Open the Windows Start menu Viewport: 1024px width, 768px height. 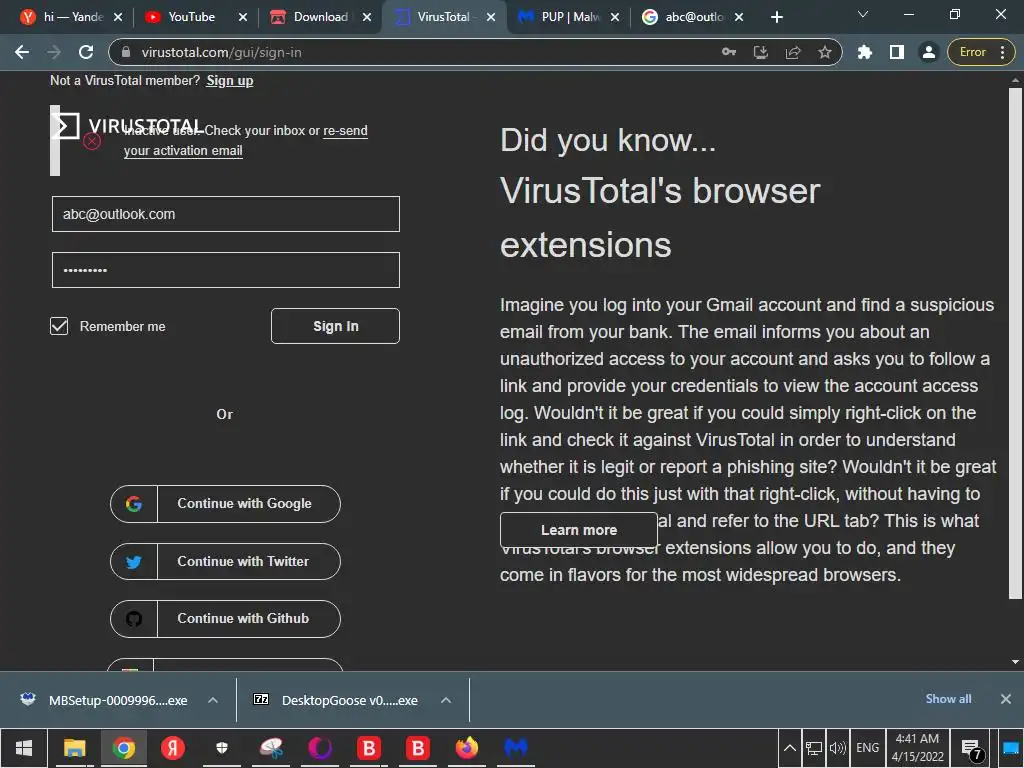click(24, 748)
